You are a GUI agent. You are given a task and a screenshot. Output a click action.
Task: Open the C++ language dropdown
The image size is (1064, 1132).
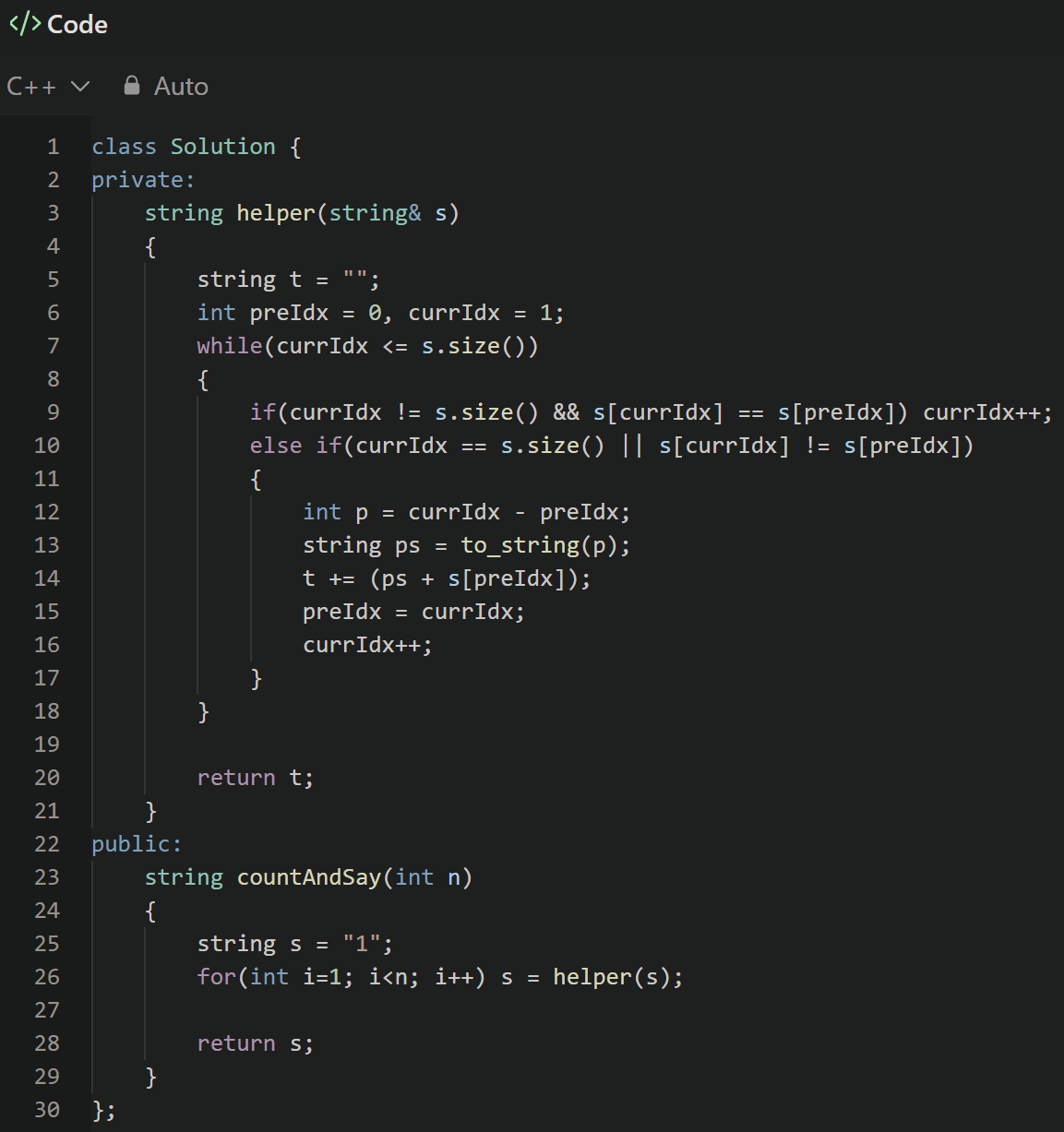coord(48,87)
